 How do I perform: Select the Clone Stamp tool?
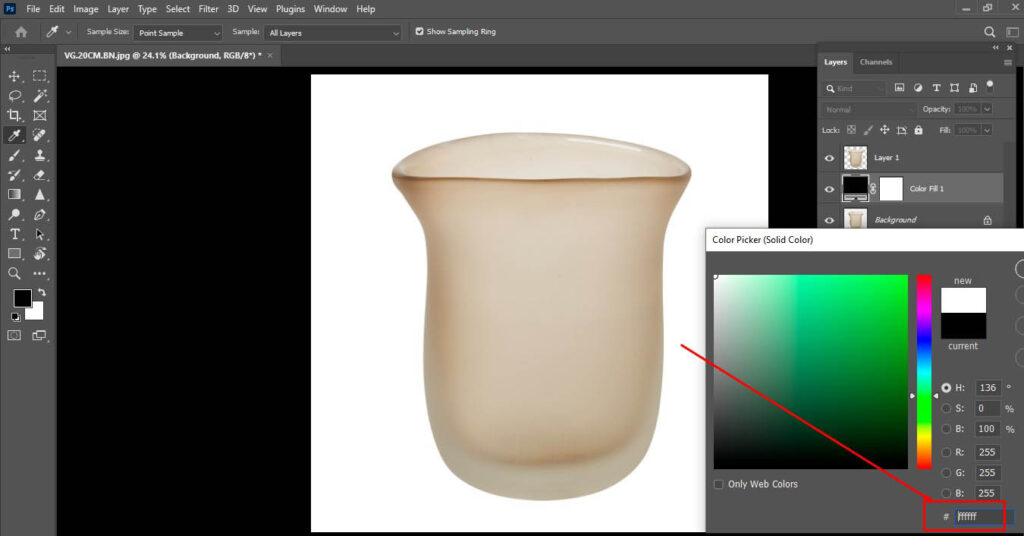click(40, 155)
